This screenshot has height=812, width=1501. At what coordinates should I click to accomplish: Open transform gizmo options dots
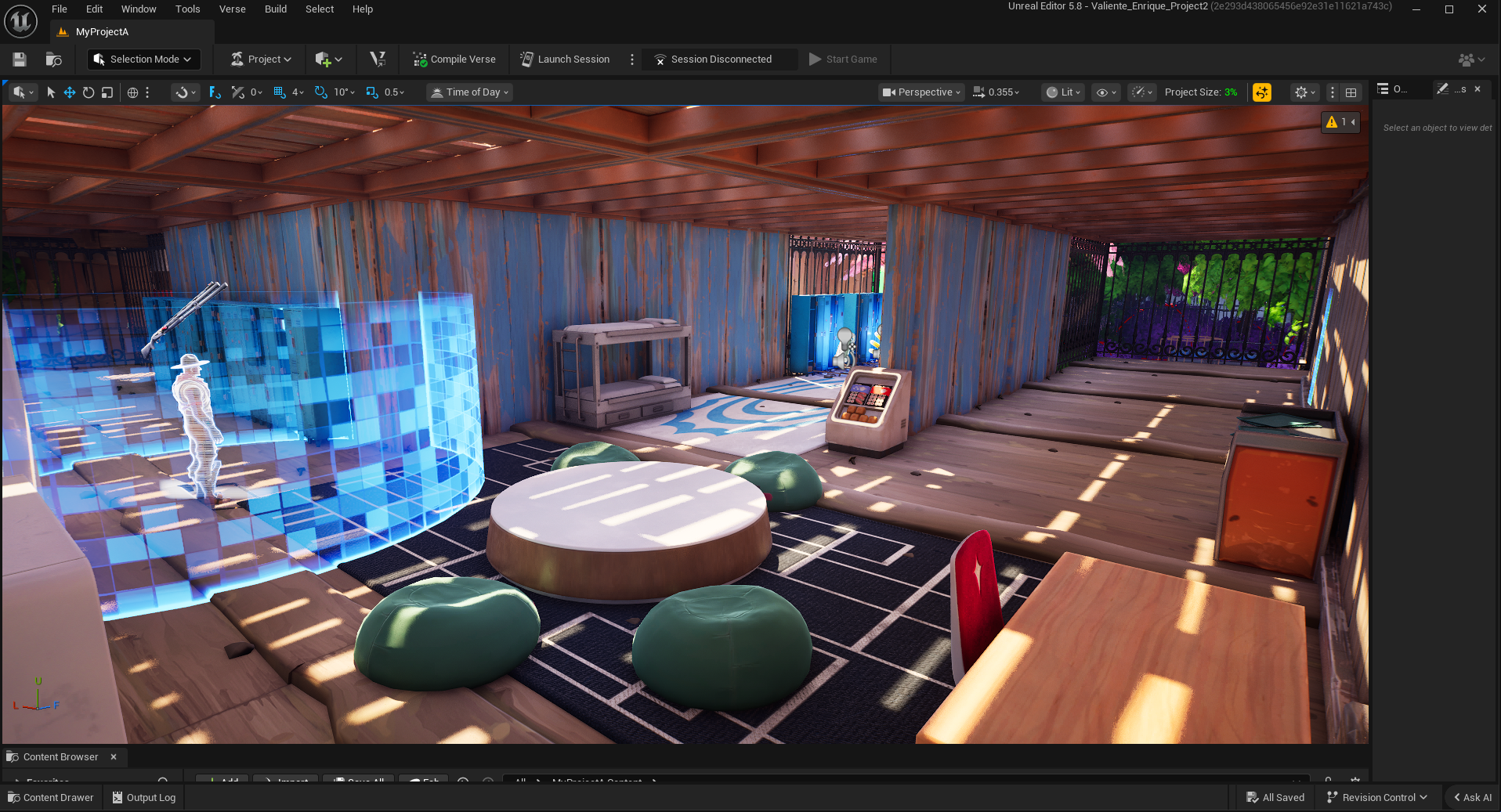point(147,92)
